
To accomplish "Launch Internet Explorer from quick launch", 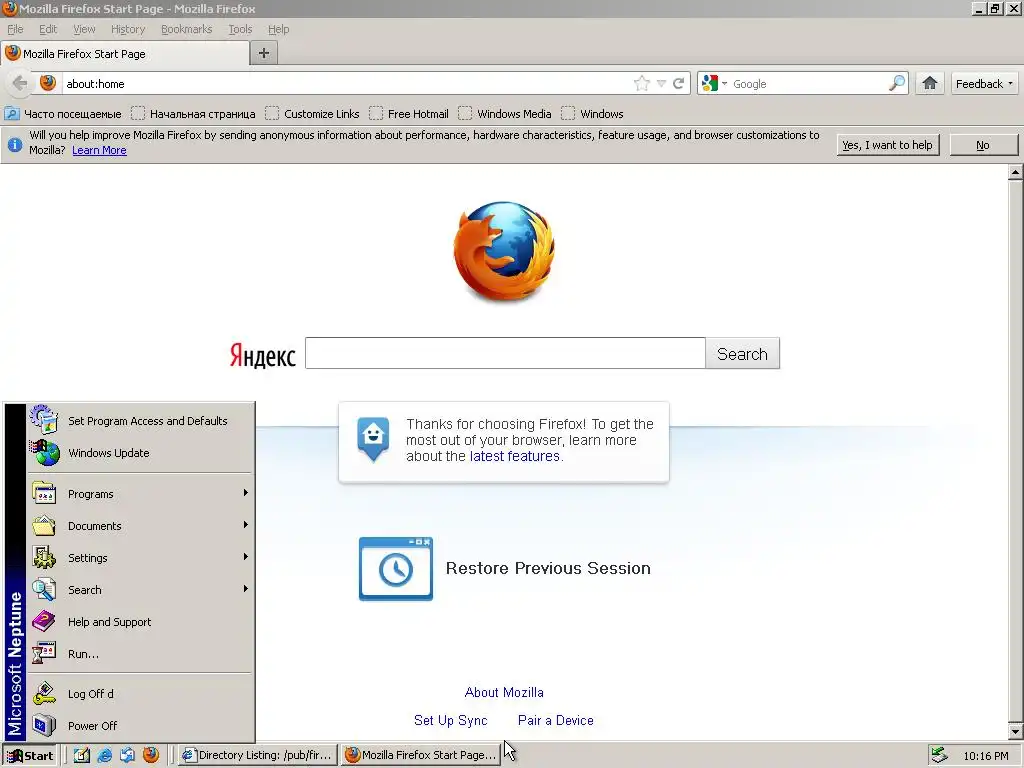I will (x=104, y=756).
